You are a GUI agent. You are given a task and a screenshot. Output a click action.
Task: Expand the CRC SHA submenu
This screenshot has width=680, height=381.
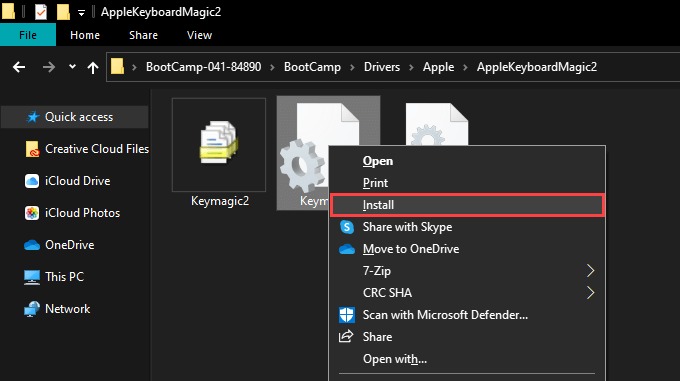467,293
